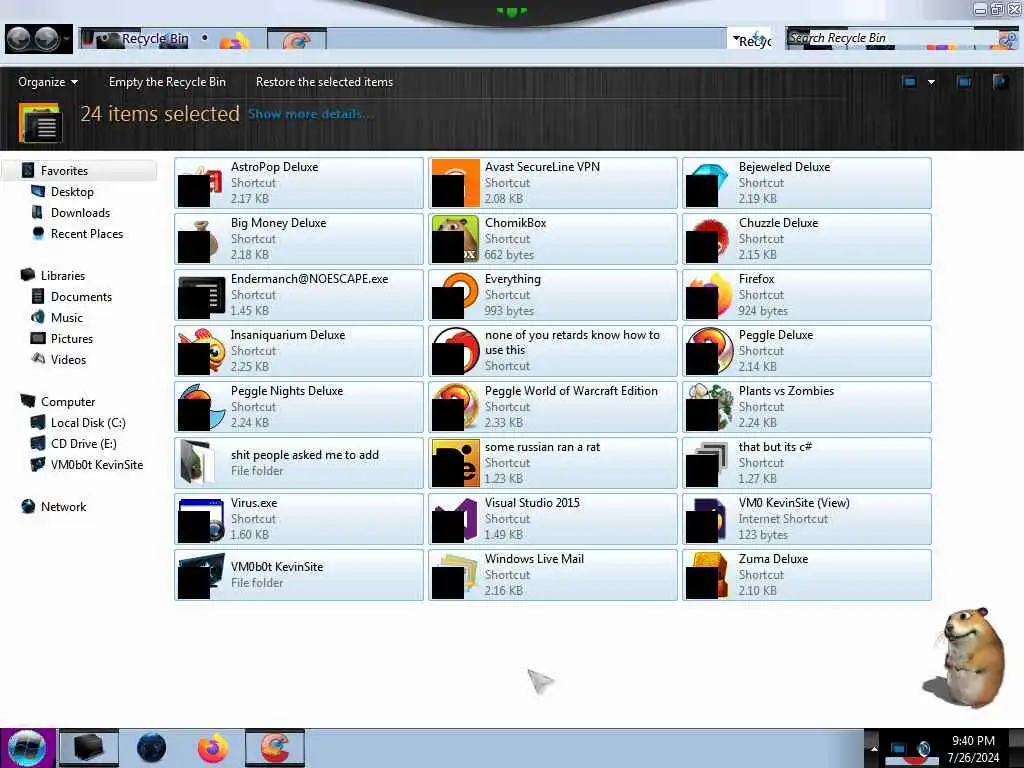This screenshot has width=1024, height=768.
Task: Click the taskbar clock showing 9:40 PM
Action: 973,749
